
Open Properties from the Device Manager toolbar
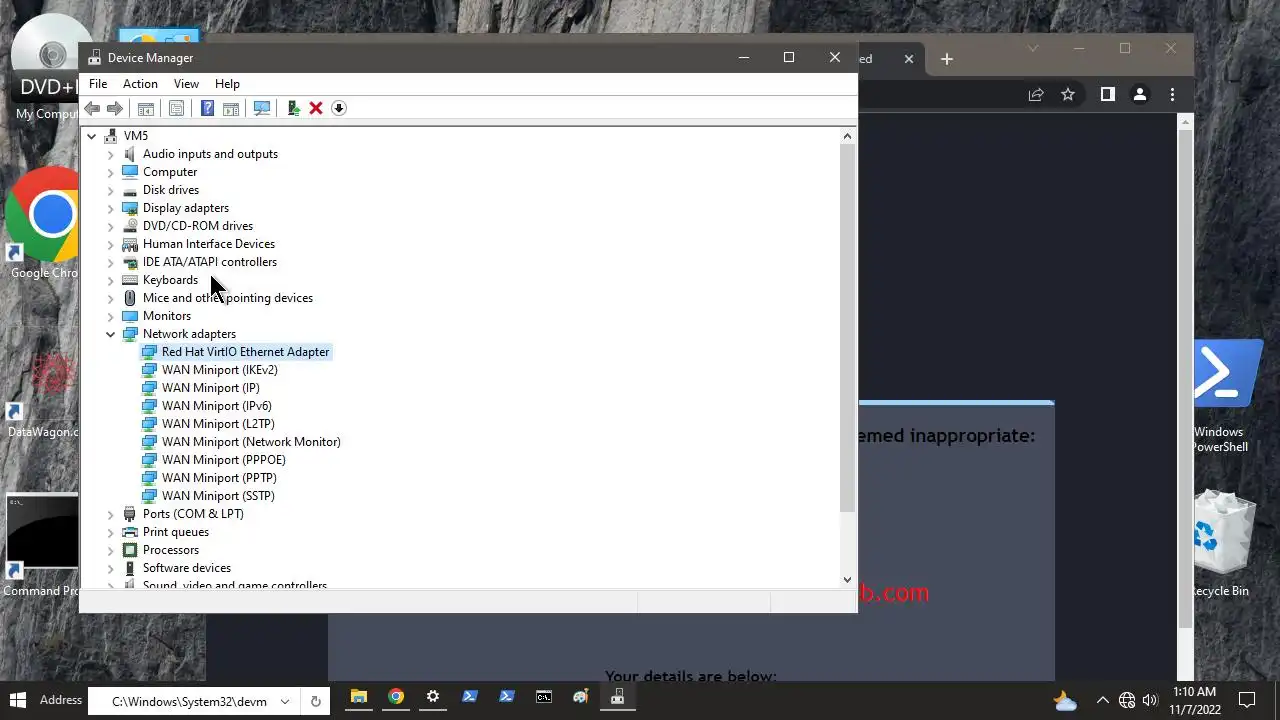pyautogui.click(x=176, y=108)
